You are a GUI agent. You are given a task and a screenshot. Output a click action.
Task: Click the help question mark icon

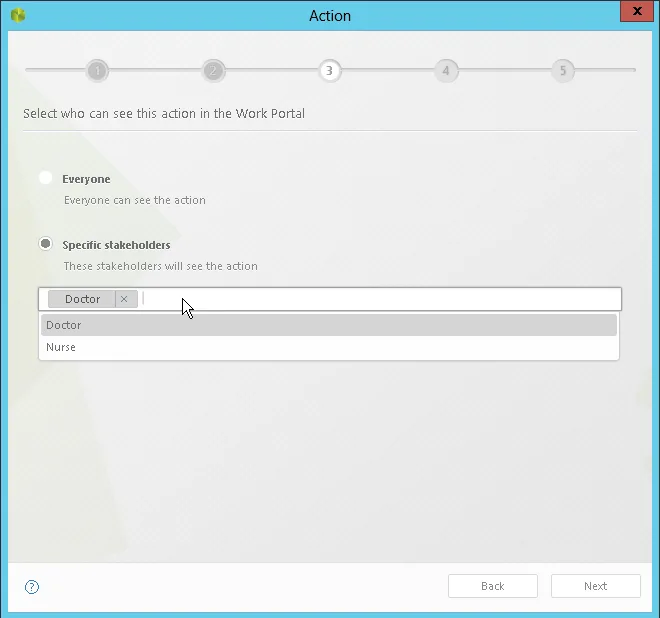[32, 586]
